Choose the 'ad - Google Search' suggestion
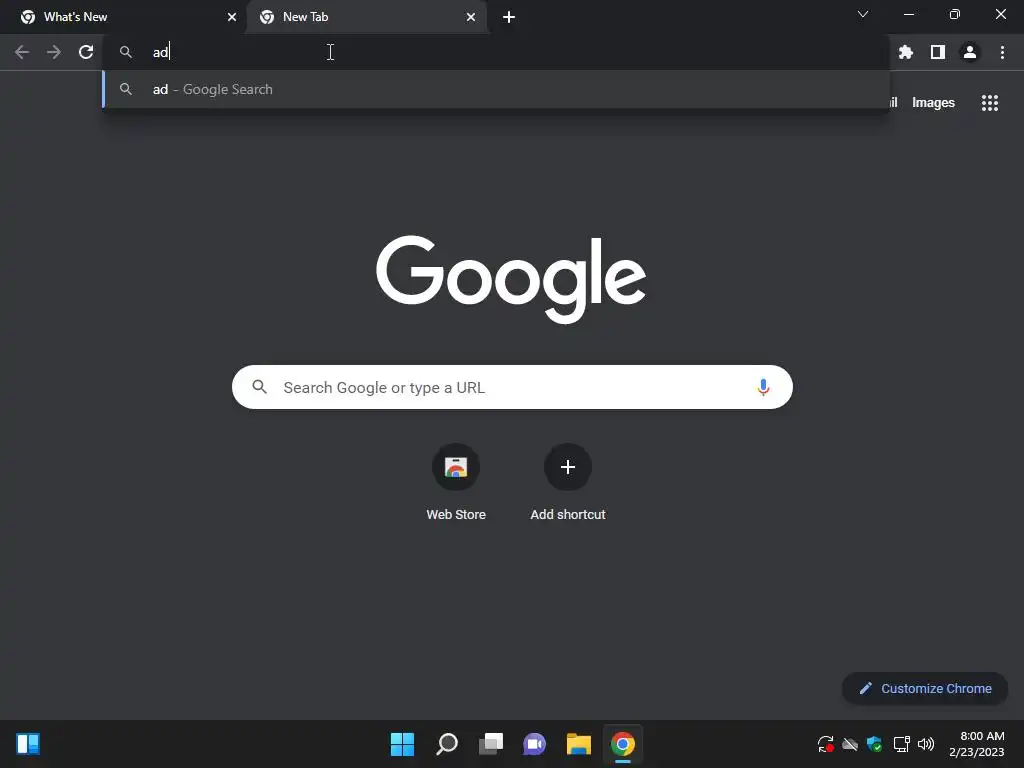Viewport: 1024px width, 768px height. point(496,89)
